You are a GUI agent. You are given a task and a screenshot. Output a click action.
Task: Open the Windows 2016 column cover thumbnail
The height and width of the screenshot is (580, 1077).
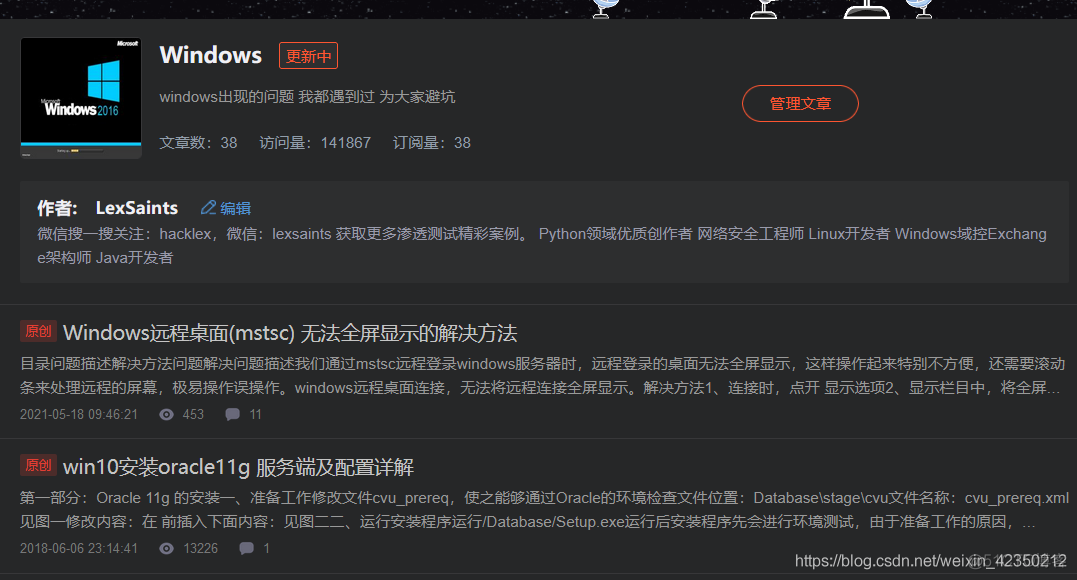pos(81,98)
